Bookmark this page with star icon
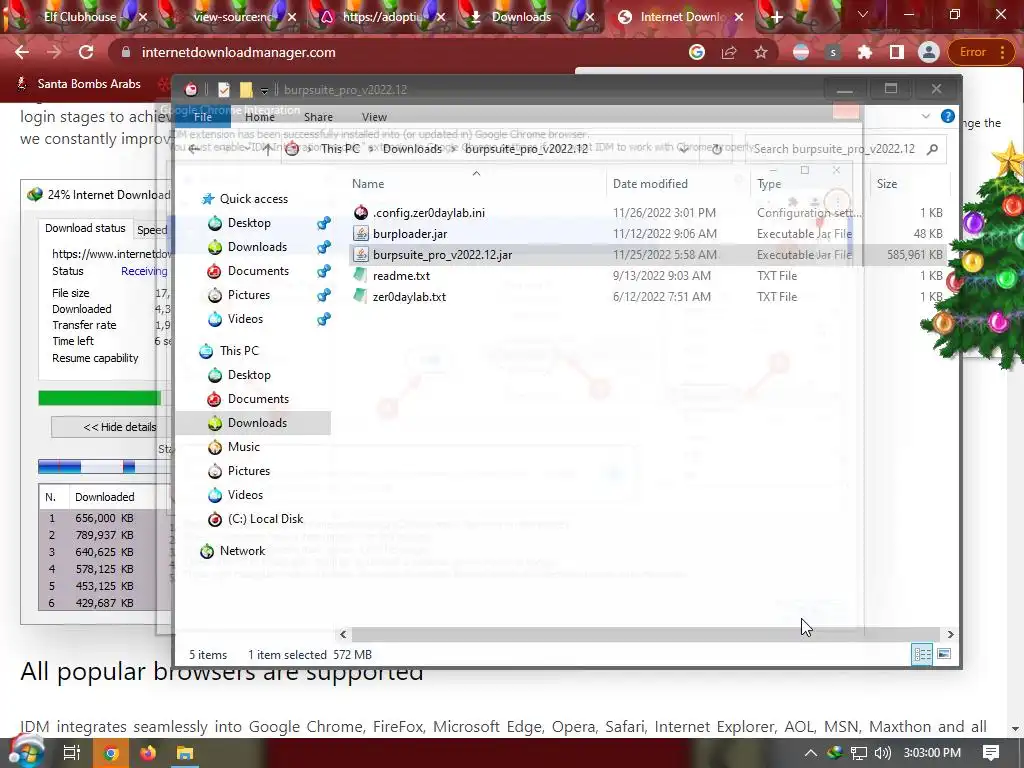This screenshot has height=768, width=1024. click(761, 52)
